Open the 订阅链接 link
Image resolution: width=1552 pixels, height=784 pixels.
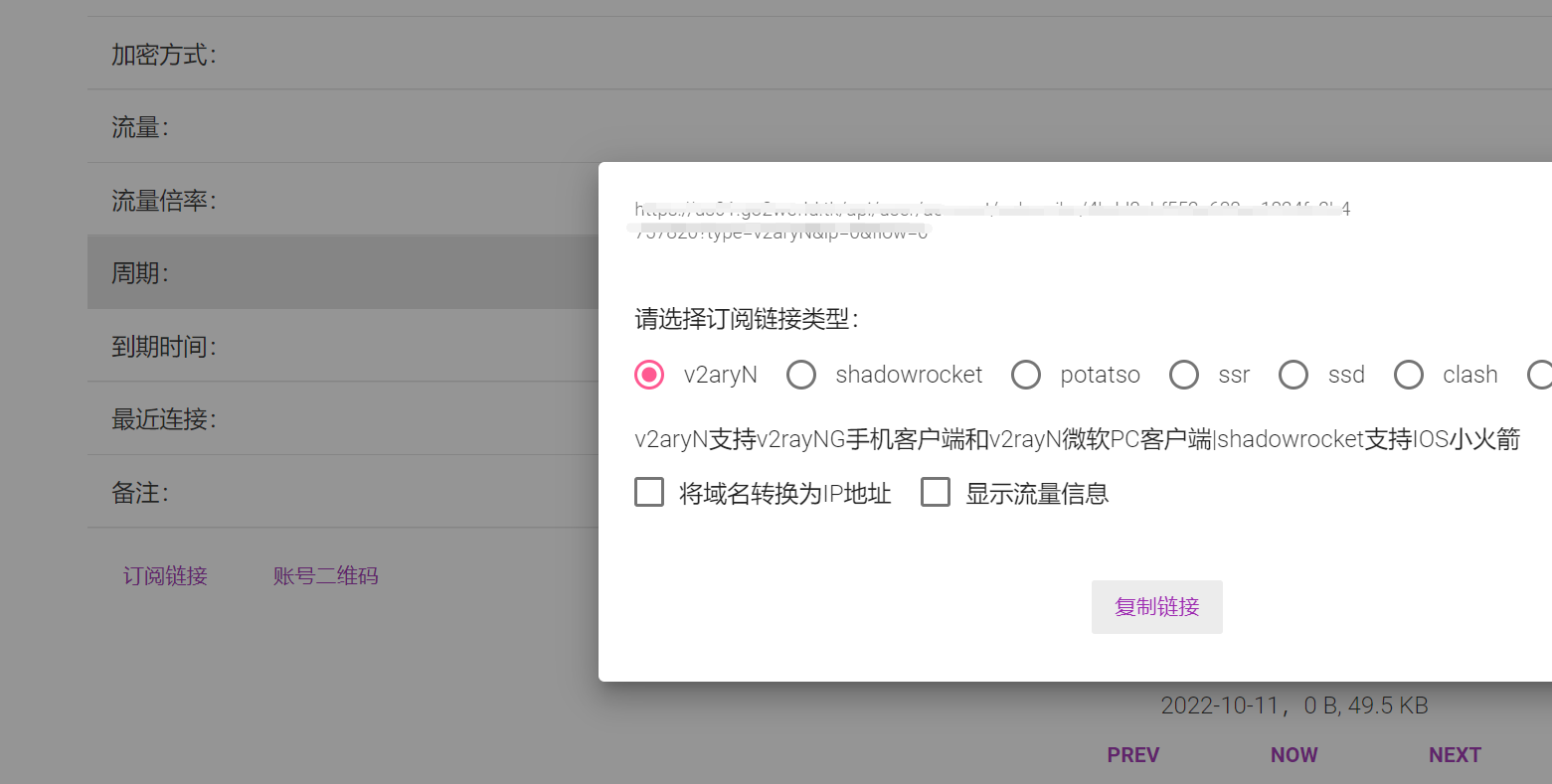click(165, 576)
